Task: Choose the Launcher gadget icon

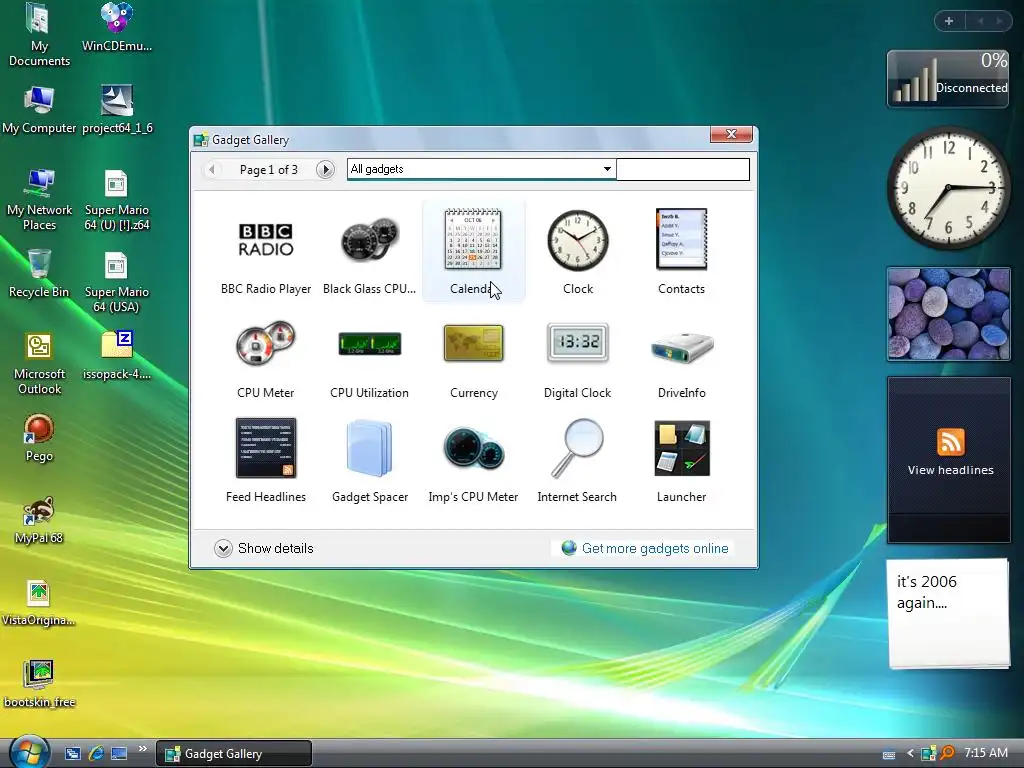Action: [x=681, y=461]
